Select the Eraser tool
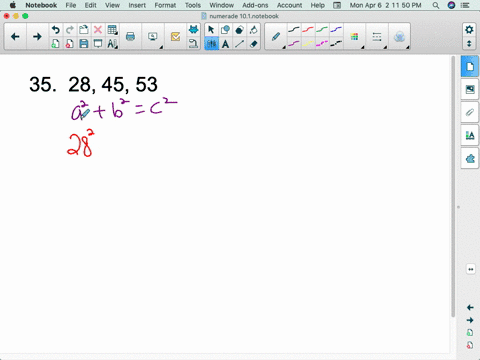 click(253, 44)
